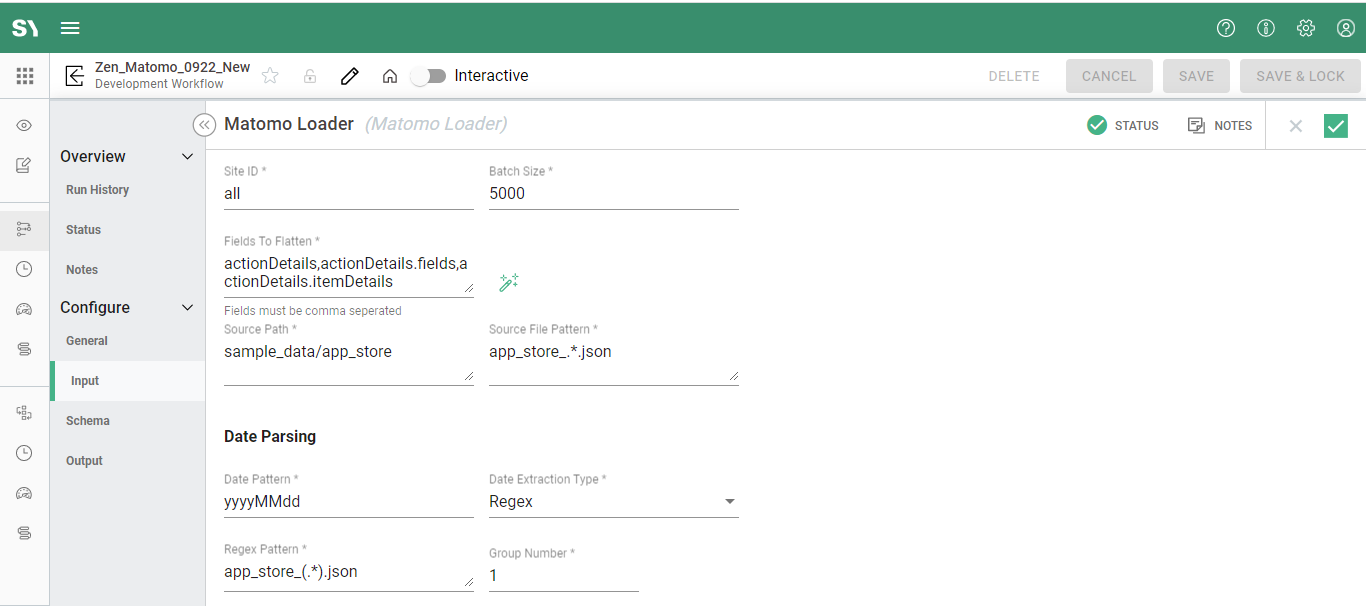This screenshot has width=1366, height=606.
Task: Select Schema in Configure menu
Action: [88, 421]
